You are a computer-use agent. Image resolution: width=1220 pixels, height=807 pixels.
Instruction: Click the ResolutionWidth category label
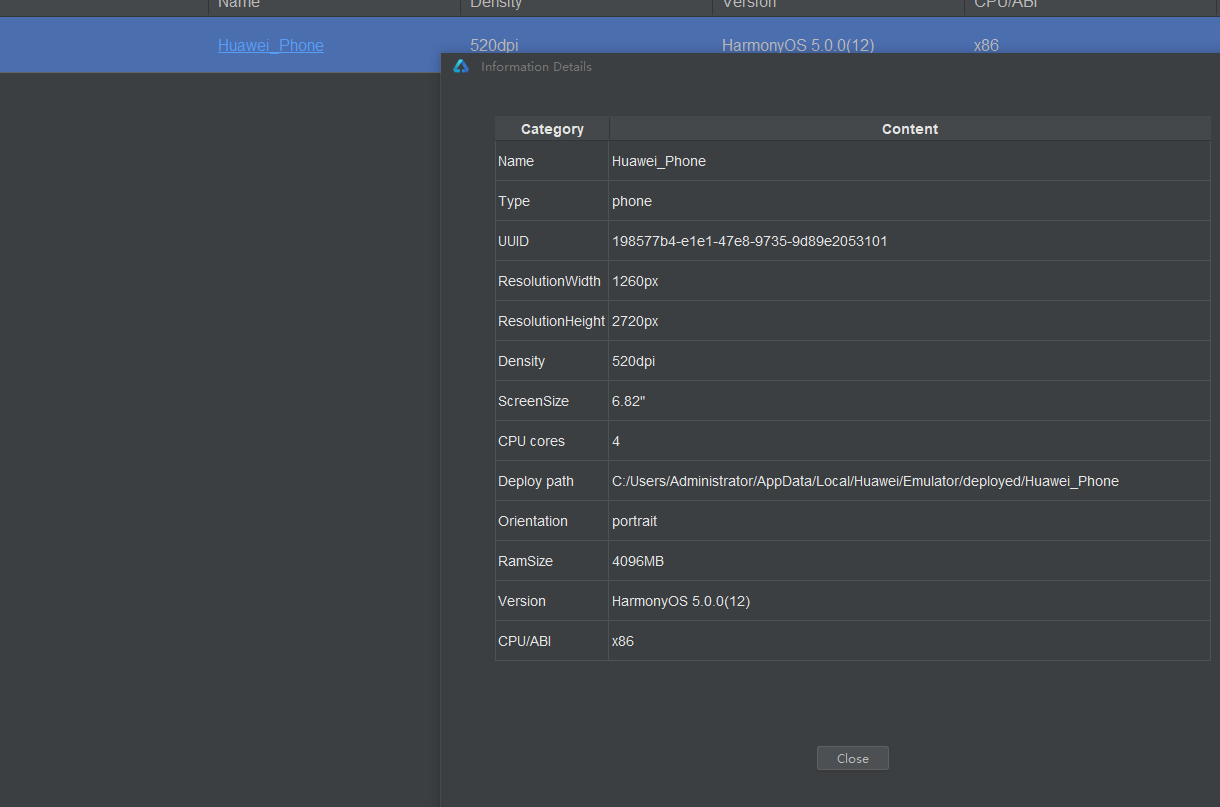[550, 281]
